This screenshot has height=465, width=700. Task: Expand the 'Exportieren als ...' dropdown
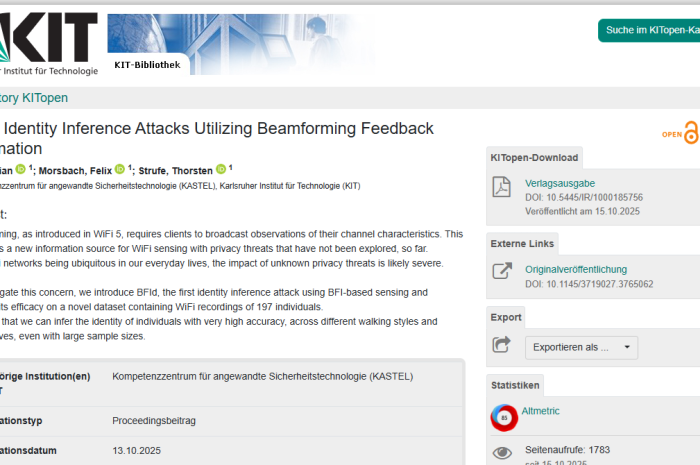[x=581, y=347]
